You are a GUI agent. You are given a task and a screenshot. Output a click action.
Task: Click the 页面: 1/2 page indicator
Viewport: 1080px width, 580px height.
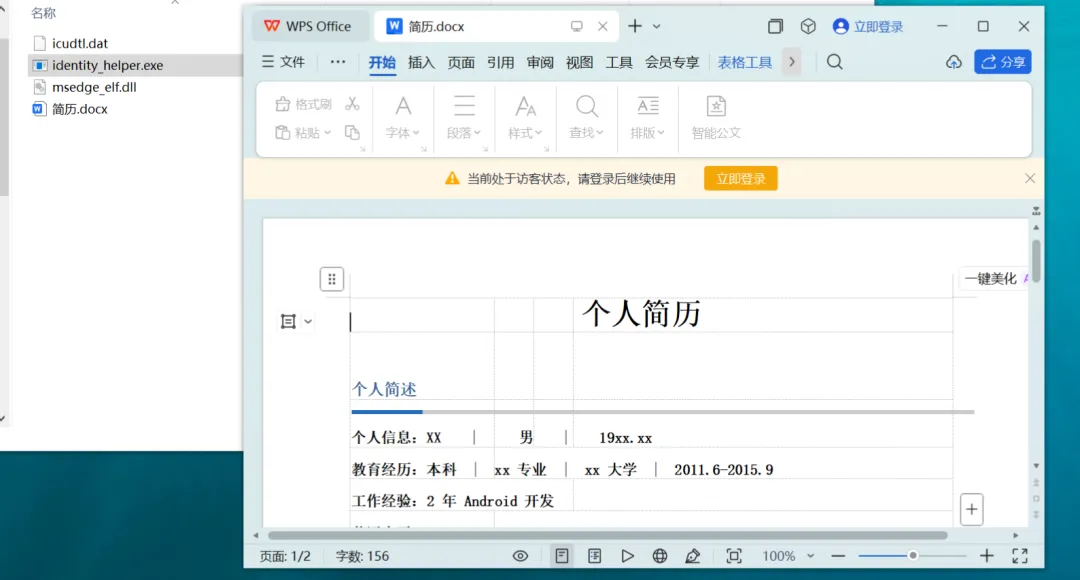[285, 556]
